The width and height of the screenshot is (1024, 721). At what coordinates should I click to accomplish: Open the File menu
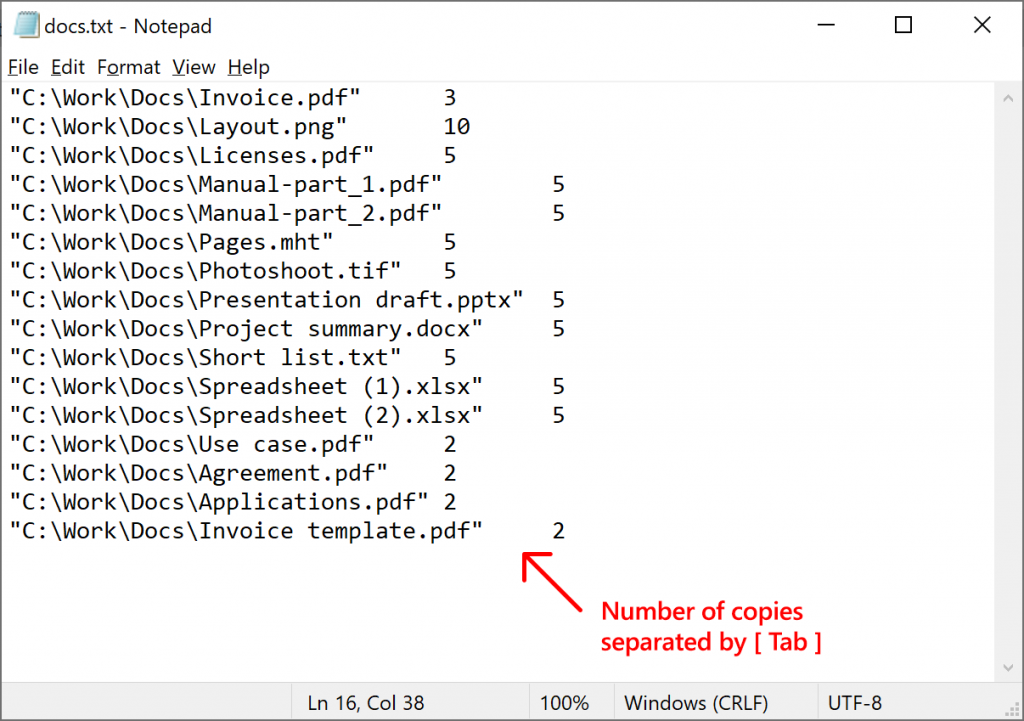[22, 67]
